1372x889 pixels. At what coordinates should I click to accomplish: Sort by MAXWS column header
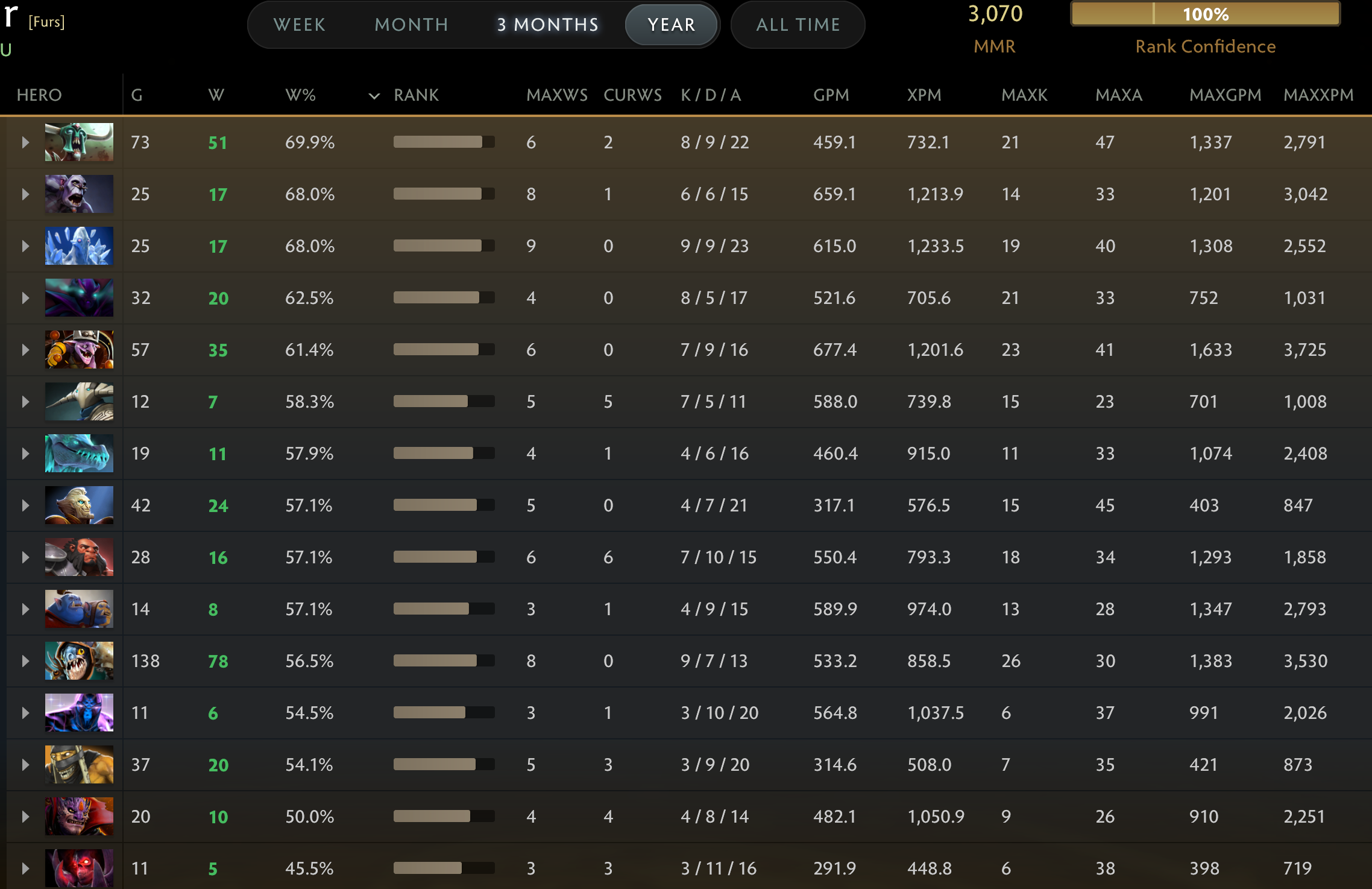pos(557,95)
